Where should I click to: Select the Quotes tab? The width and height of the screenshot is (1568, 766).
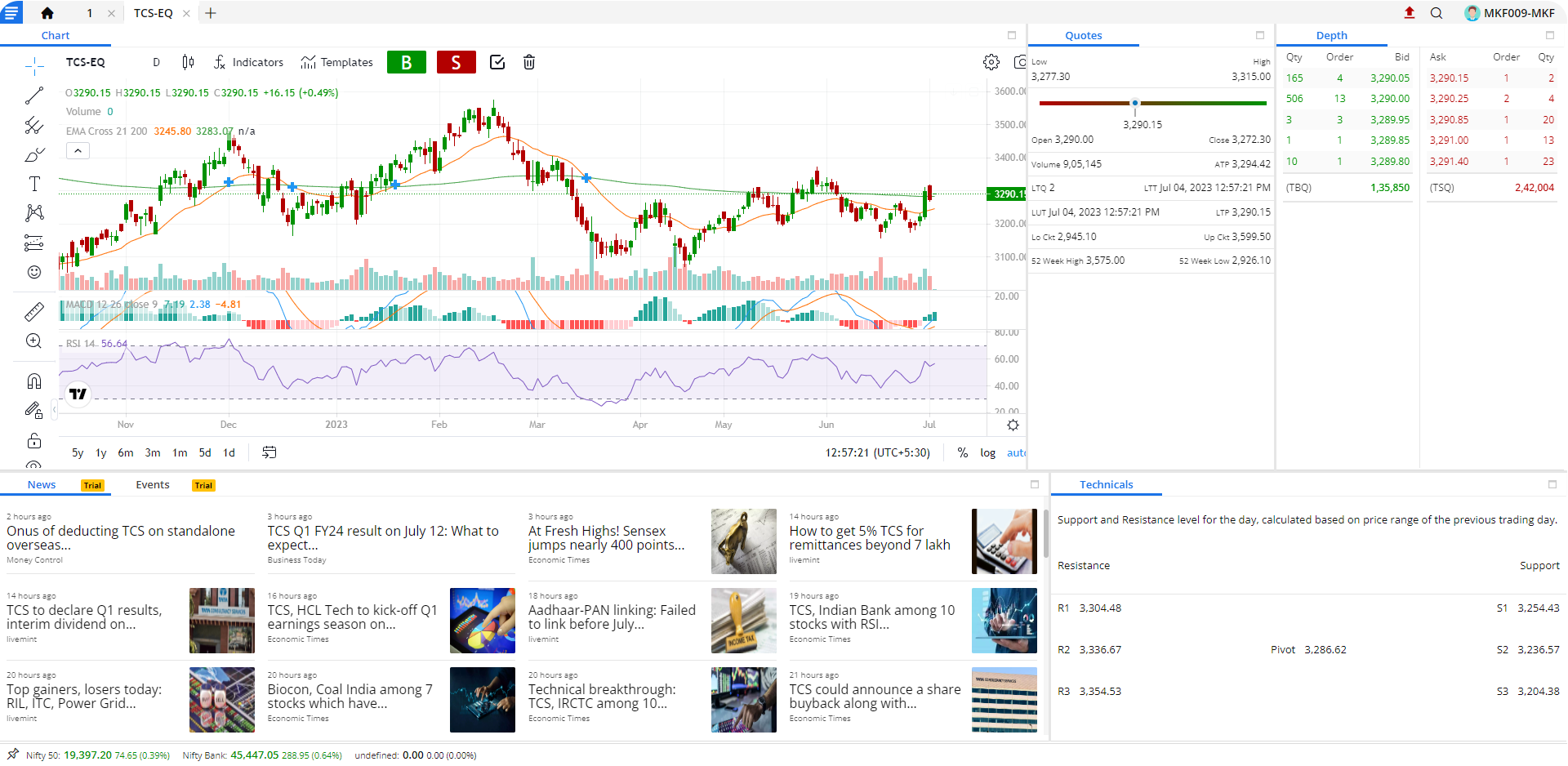pyautogui.click(x=1083, y=35)
